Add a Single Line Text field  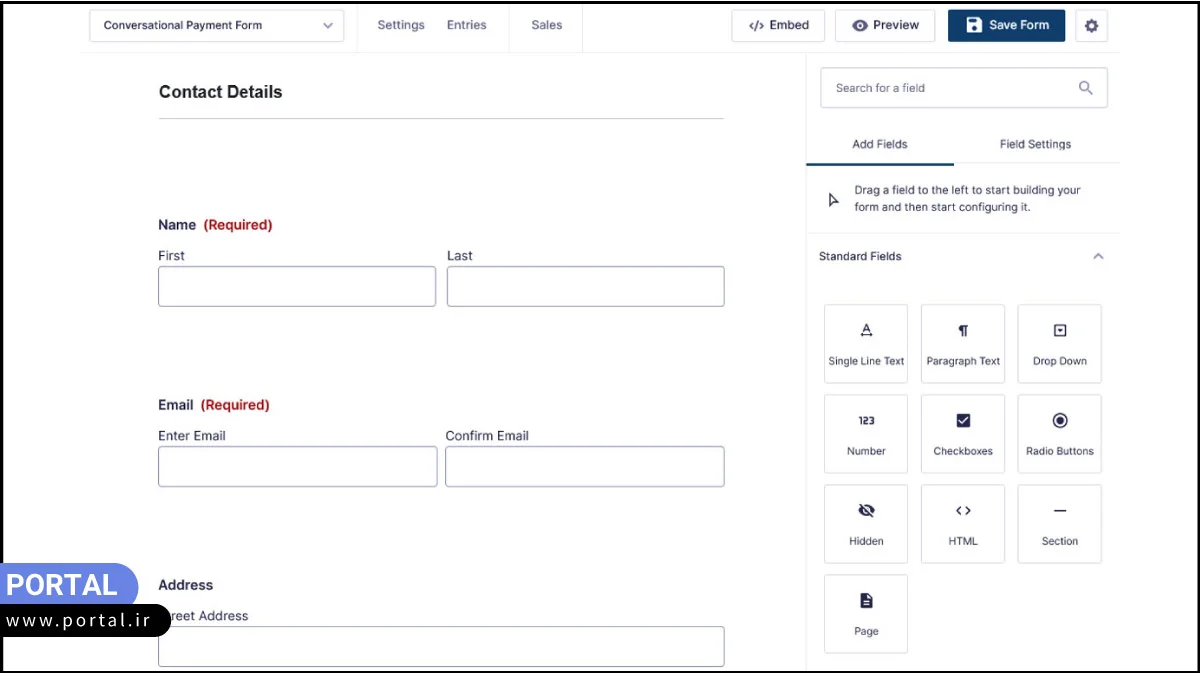coord(866,344)
